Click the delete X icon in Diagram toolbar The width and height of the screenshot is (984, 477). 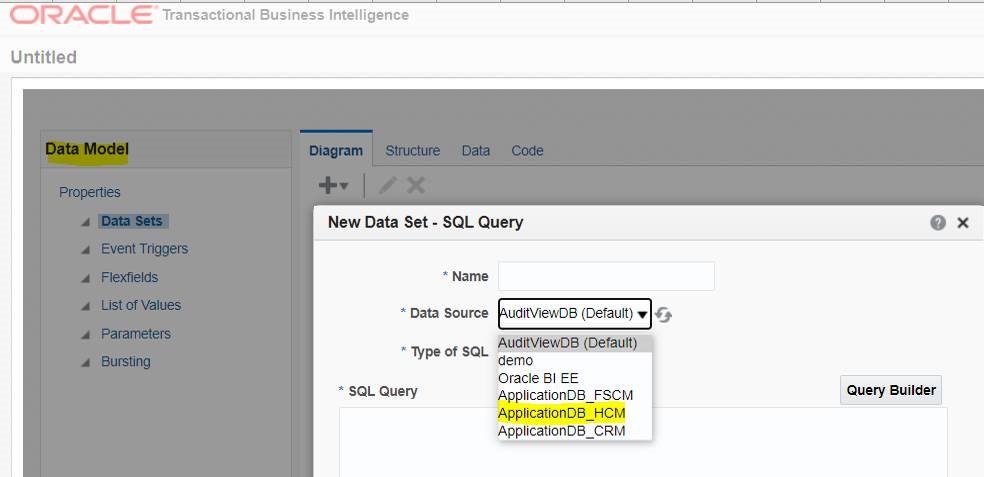click(416, 185)
